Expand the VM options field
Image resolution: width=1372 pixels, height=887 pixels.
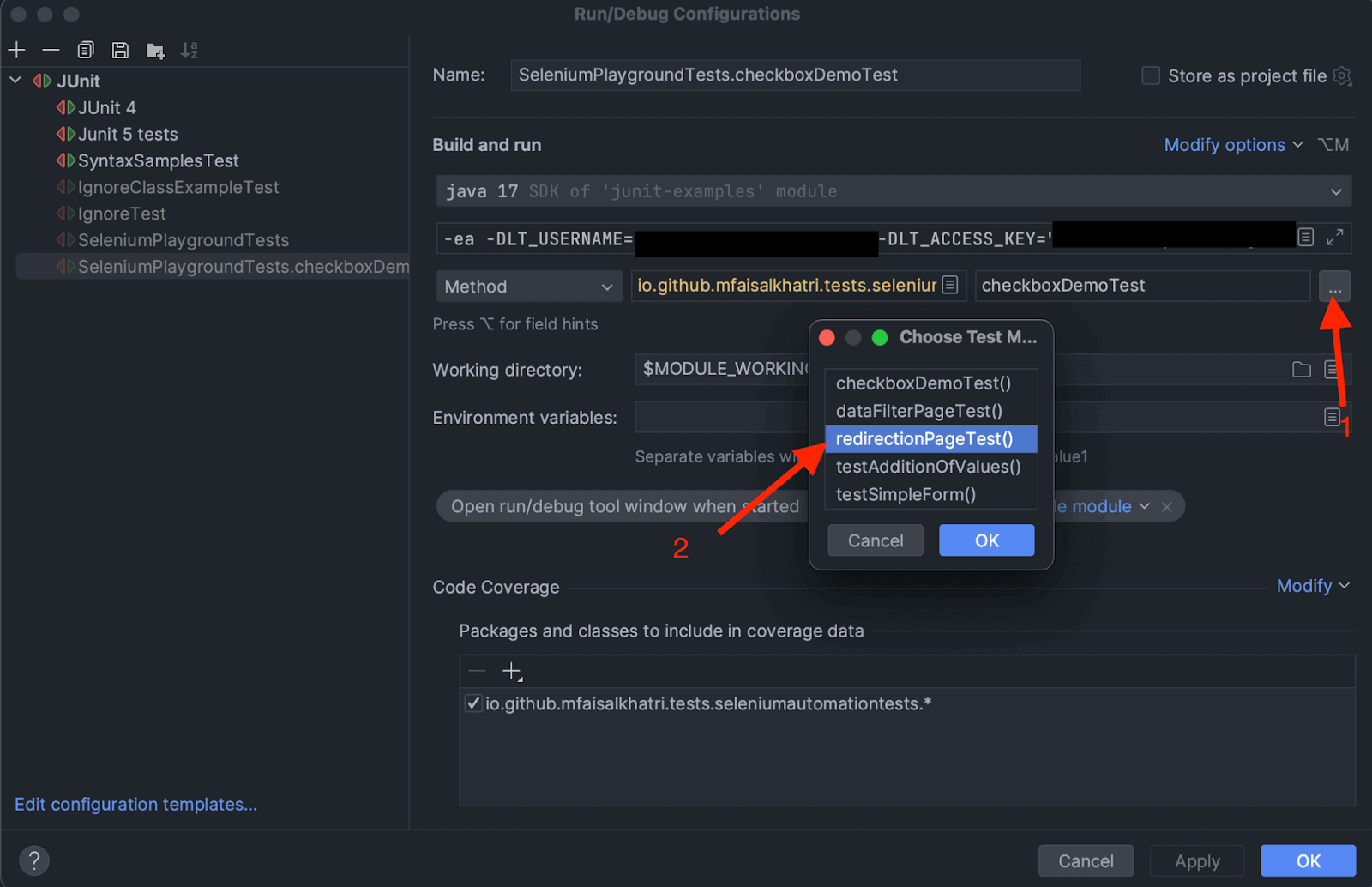click(x=1334, y=238)
